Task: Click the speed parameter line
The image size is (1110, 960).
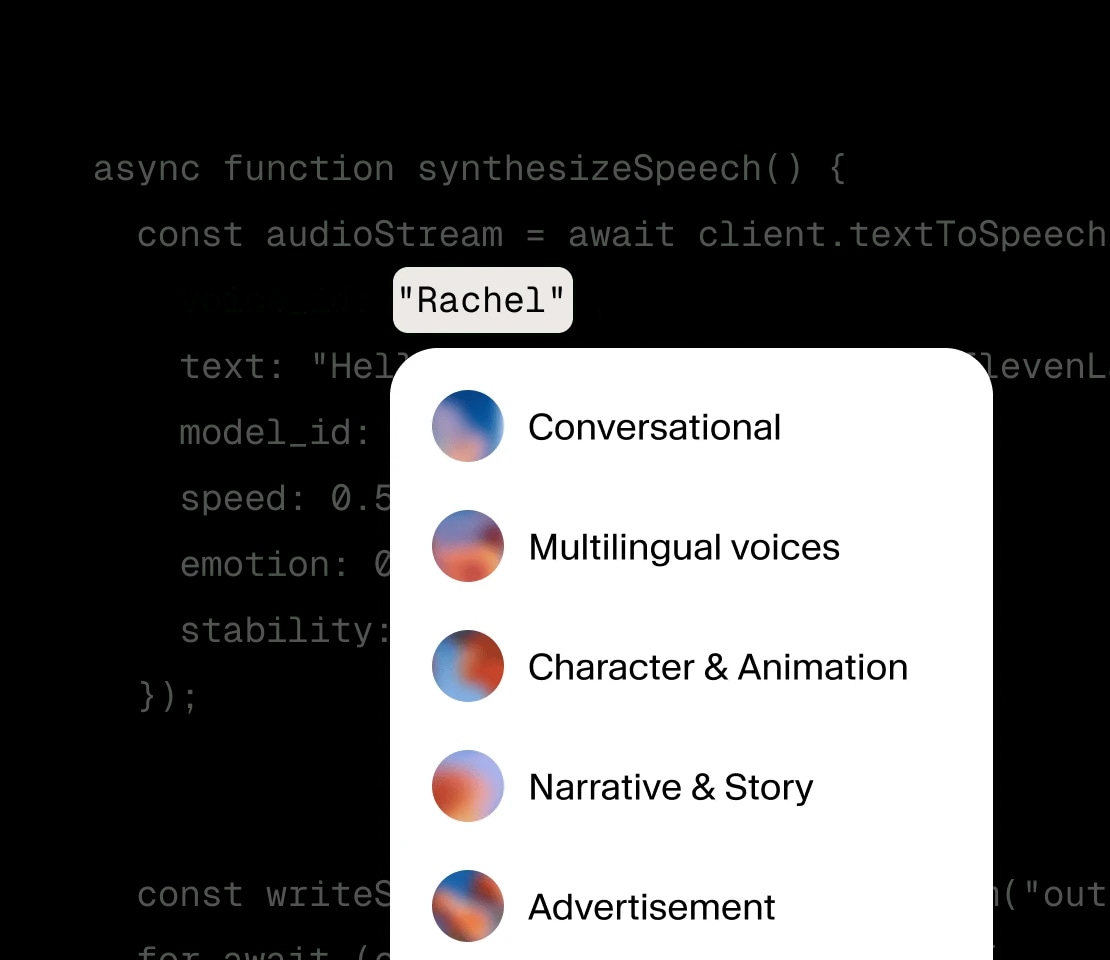Action: (285, 498)
